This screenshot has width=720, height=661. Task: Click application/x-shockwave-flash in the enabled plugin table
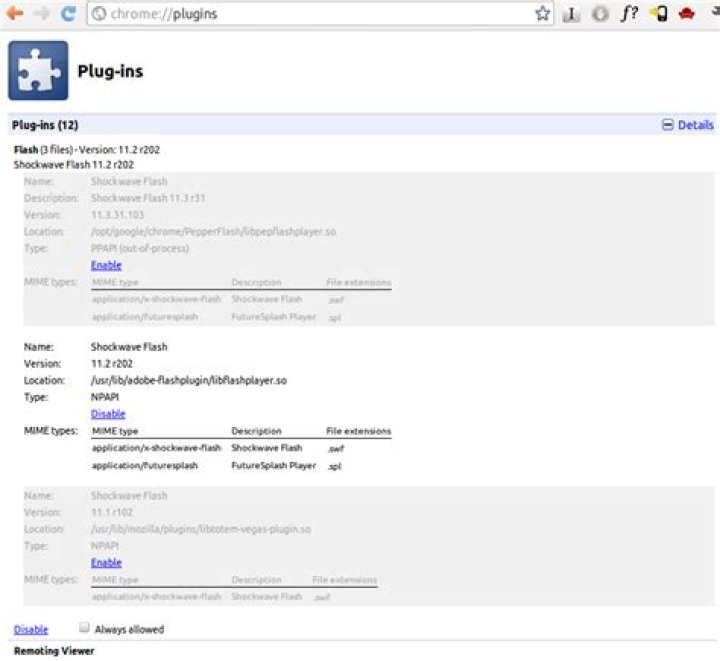click(156, 448)
